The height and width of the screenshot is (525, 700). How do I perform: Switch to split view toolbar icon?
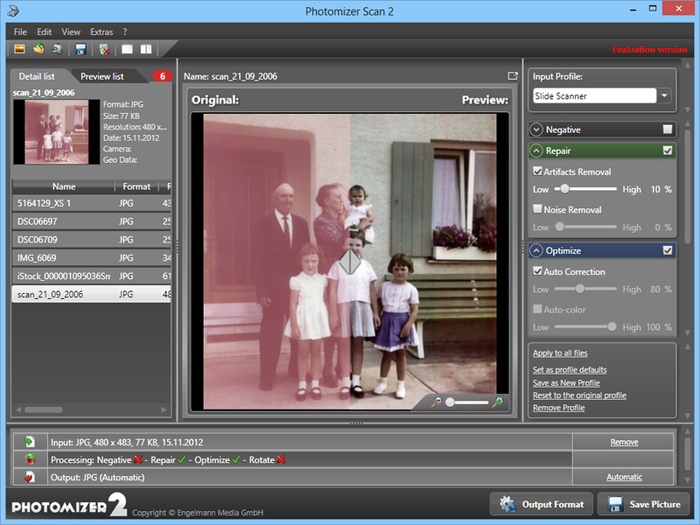pyautogui.click(x=146, y=48)
